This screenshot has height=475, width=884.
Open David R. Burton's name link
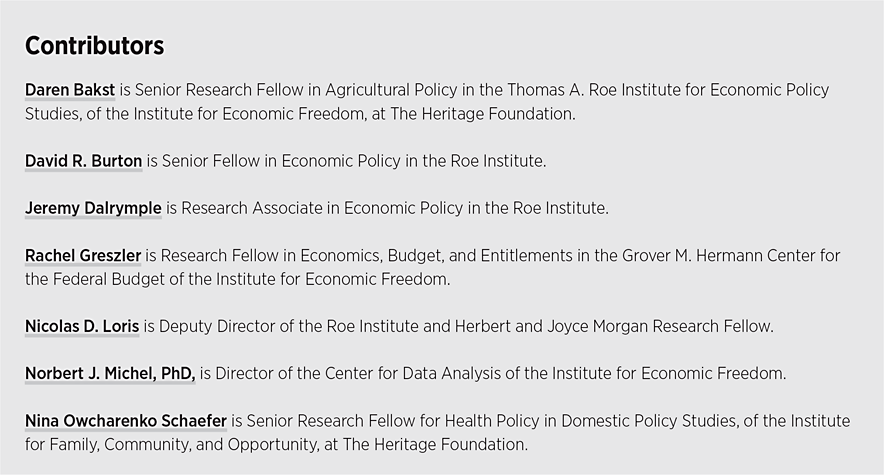pyautogui.click(x=83, y=161)
